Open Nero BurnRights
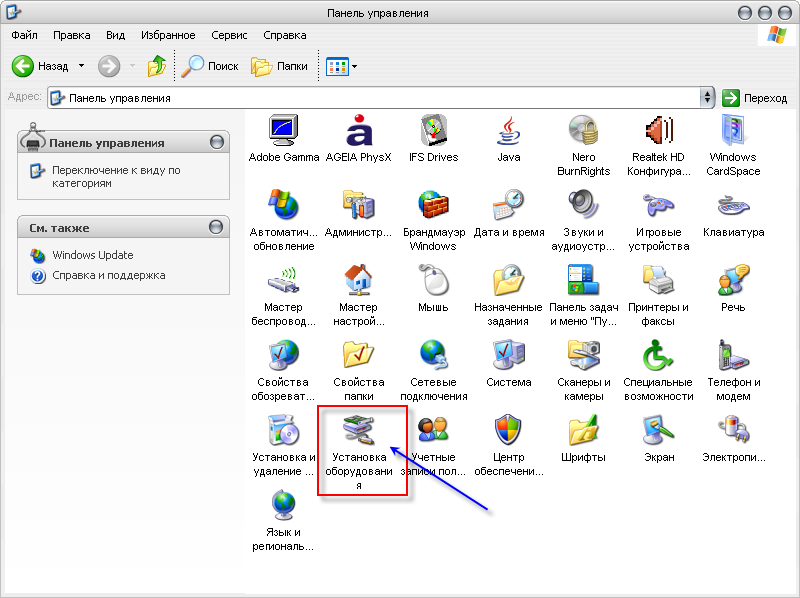800x598 pixels. (583, 145)
